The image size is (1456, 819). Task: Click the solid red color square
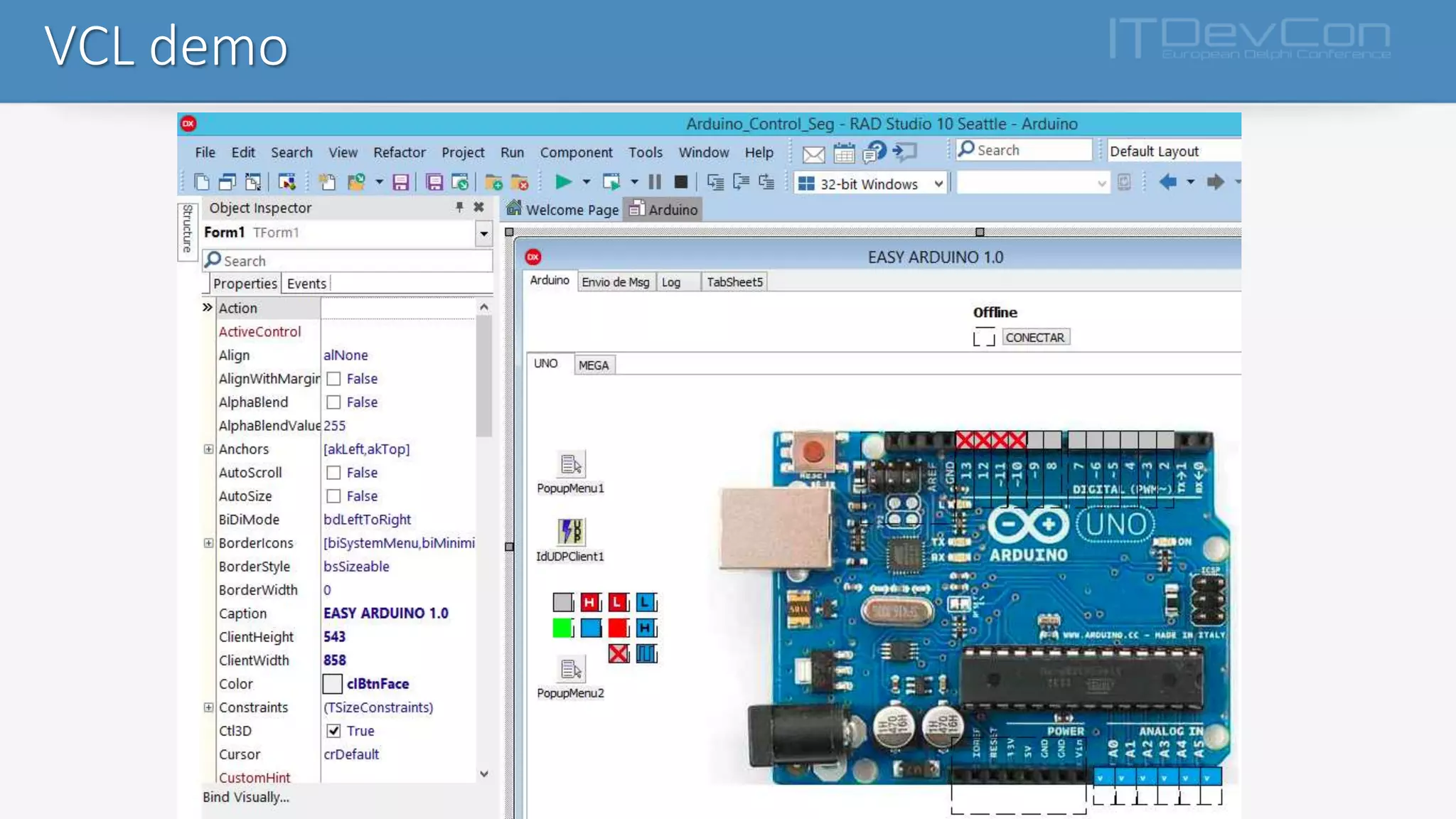coord(619,628)
